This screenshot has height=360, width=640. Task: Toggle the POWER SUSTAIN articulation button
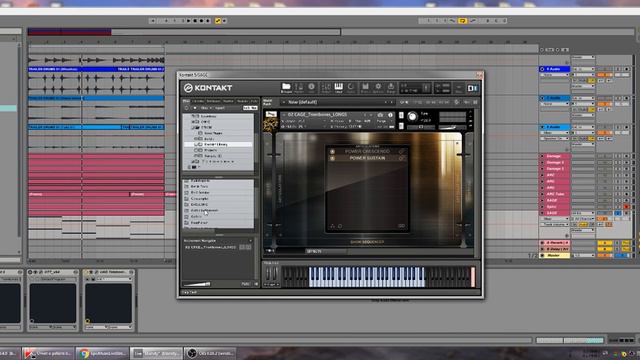click(x=332, y=158)
